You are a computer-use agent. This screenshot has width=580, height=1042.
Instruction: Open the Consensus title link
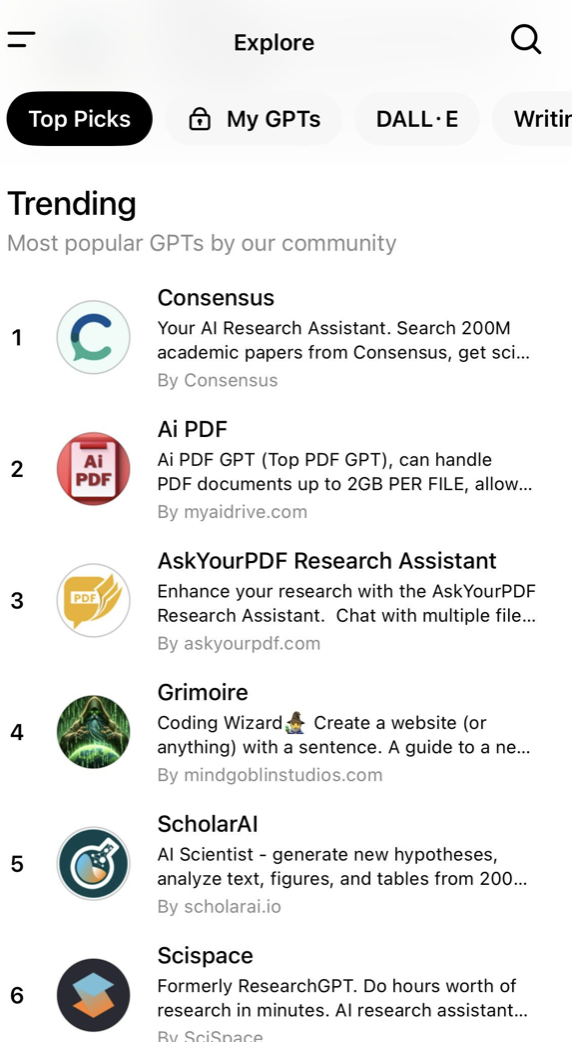[x=216, y=298]
